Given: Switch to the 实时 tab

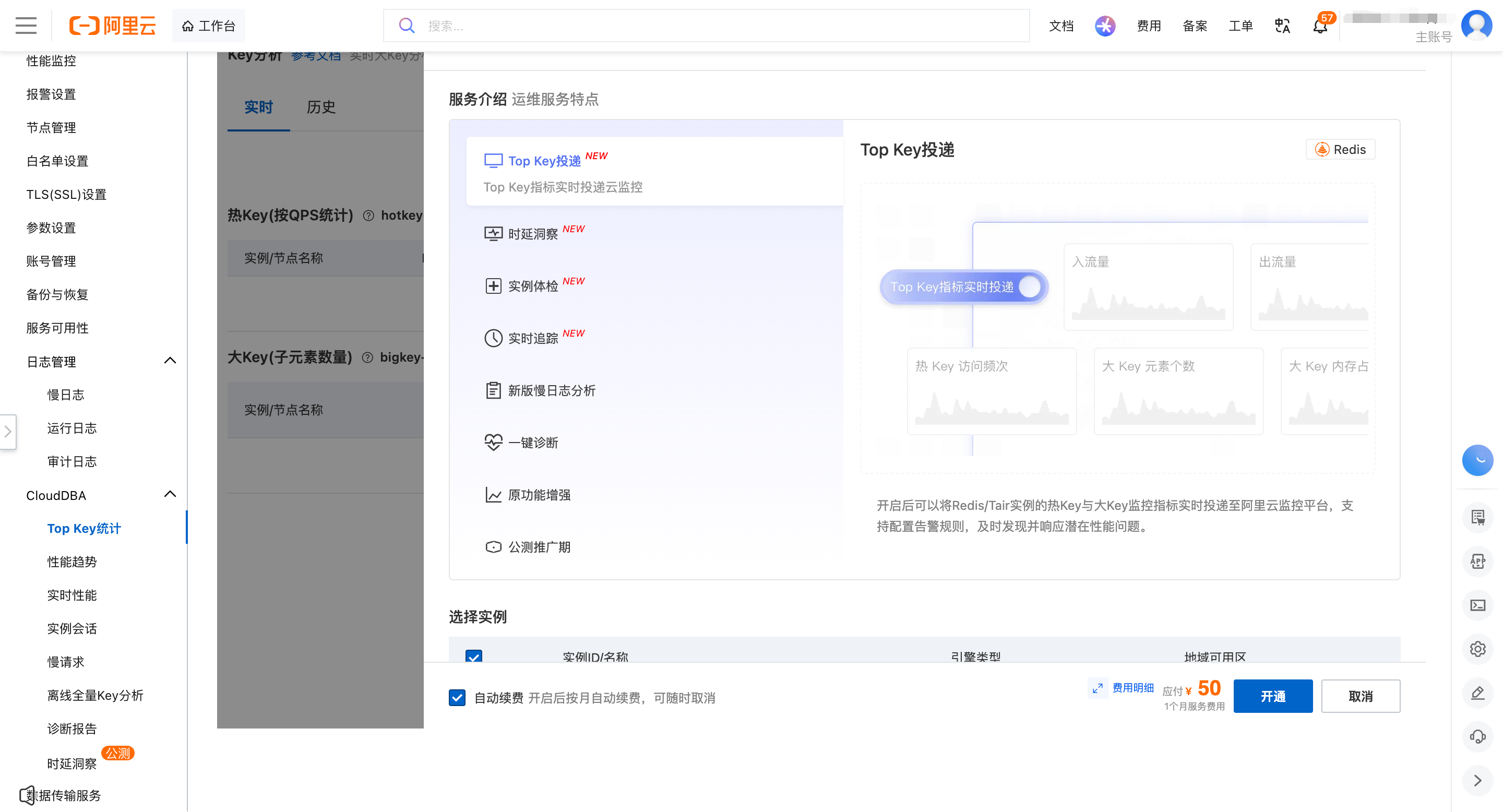Looking at the screenshot, I should click(258, 108).
